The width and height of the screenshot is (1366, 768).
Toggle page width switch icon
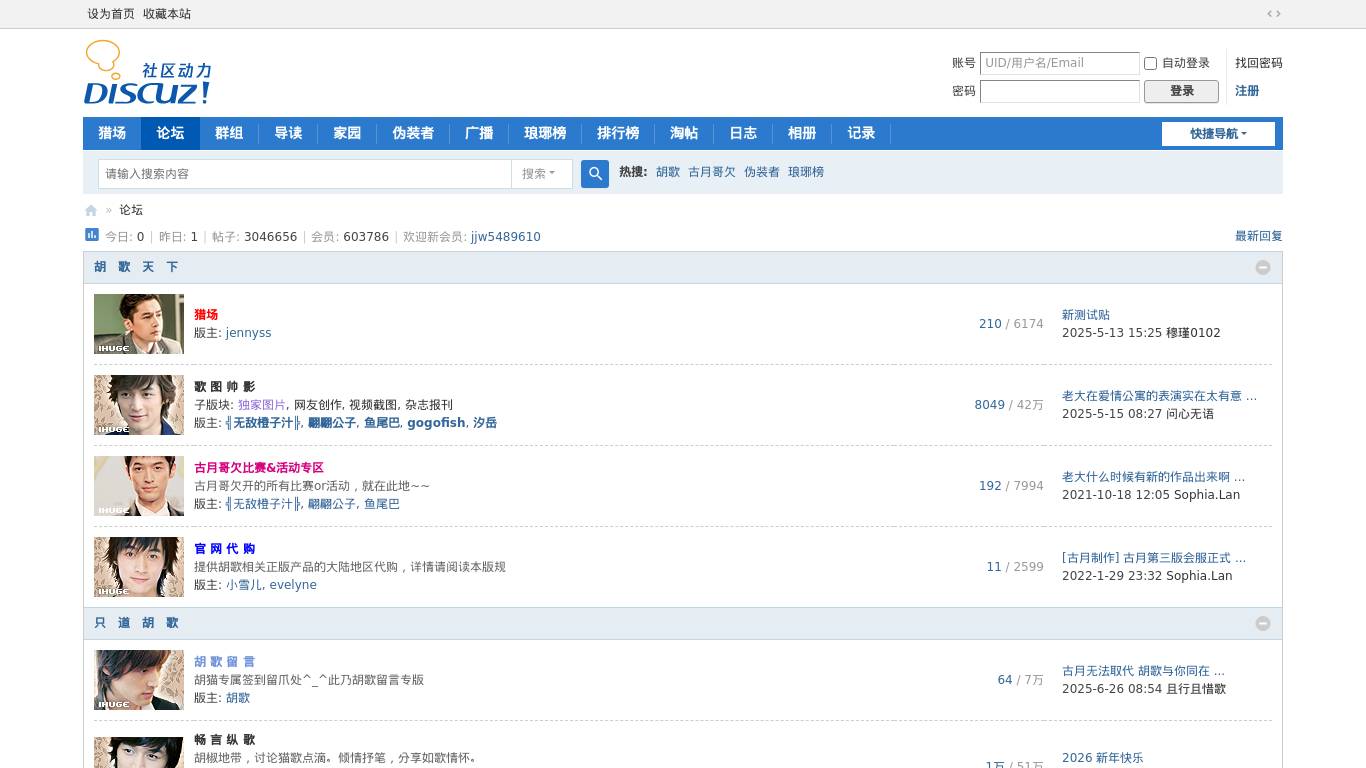(1274, 14)
